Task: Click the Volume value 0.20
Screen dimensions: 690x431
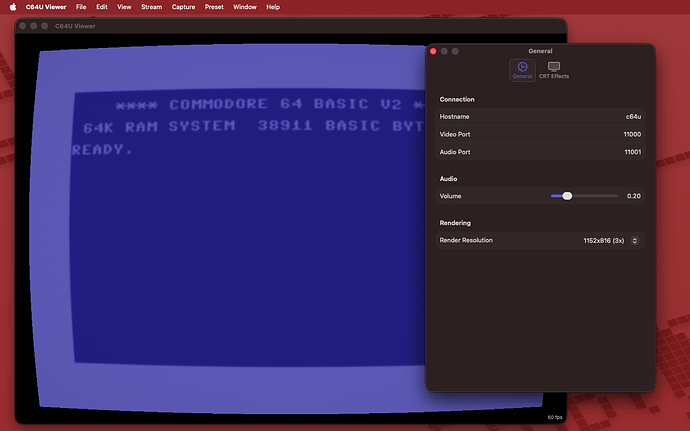Action: point(634,196)
